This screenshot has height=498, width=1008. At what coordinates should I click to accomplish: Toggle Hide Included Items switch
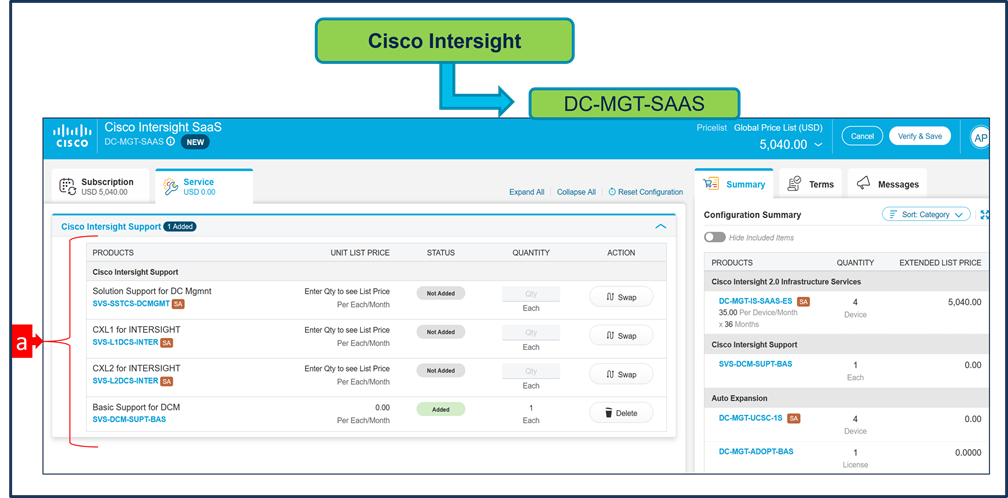point(714,237)
